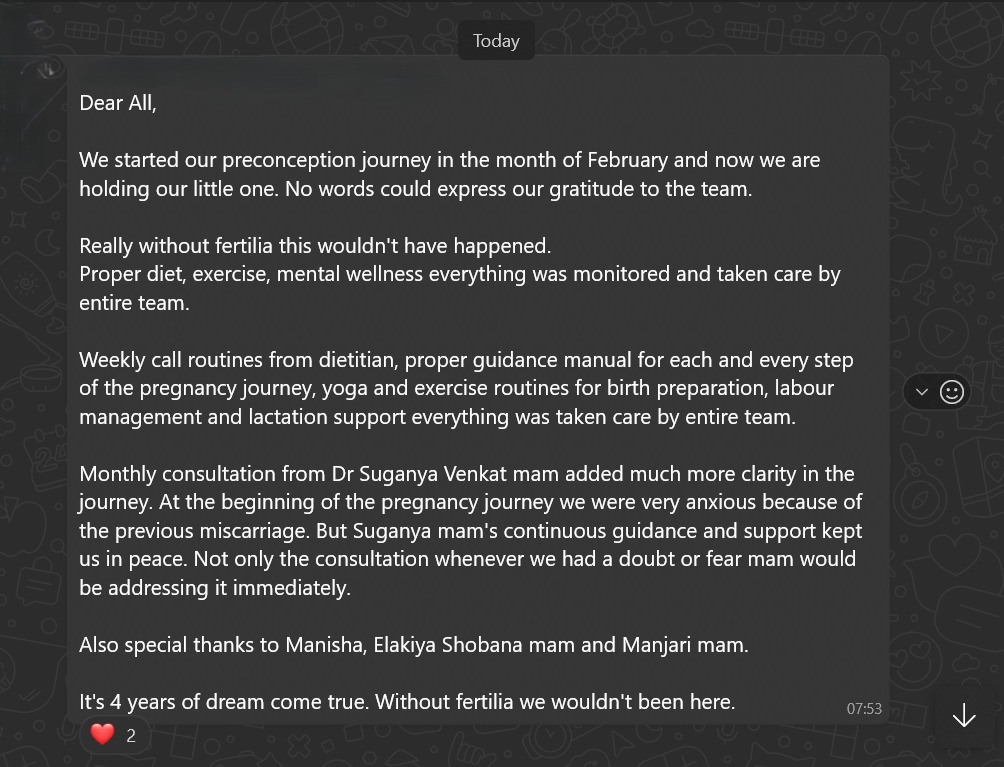The width and height of the screenshot is (1004, 767).
Task: Click the line starting "We started our preconception"
Action: [449, 160]
